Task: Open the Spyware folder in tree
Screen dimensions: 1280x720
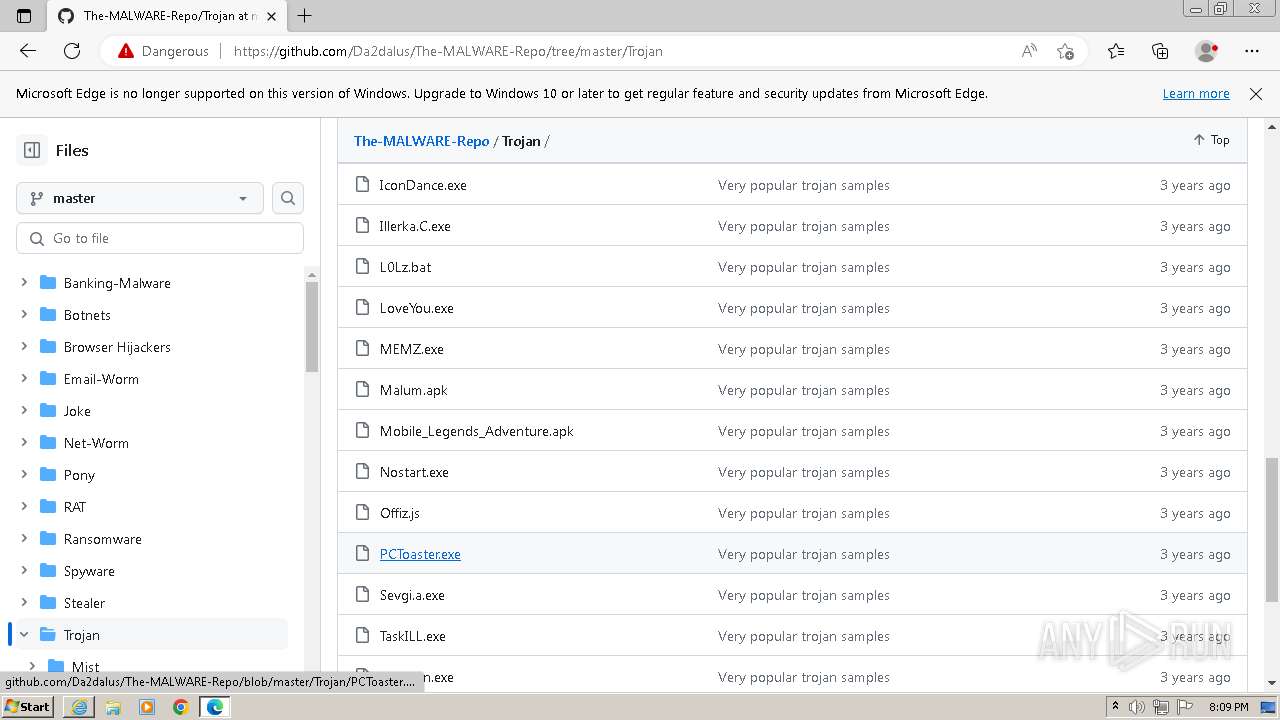Action: (89, 571)
